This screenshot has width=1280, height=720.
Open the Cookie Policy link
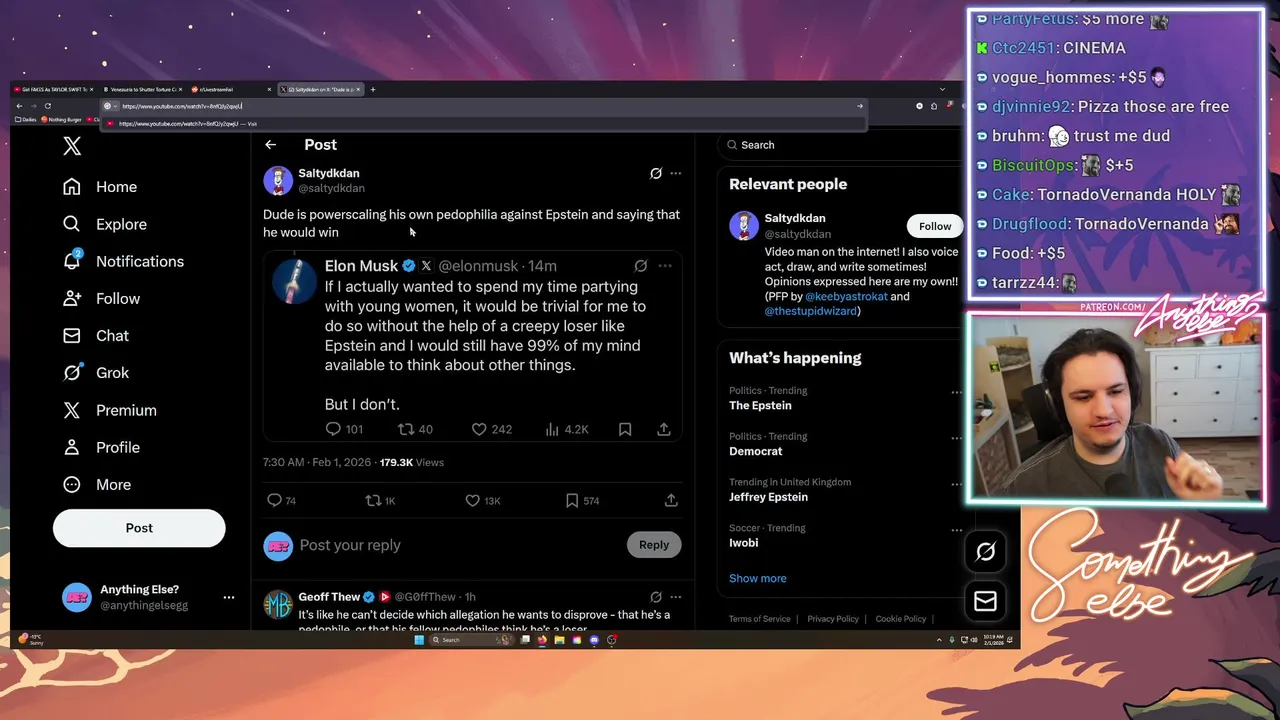click(x=901, y=619)
